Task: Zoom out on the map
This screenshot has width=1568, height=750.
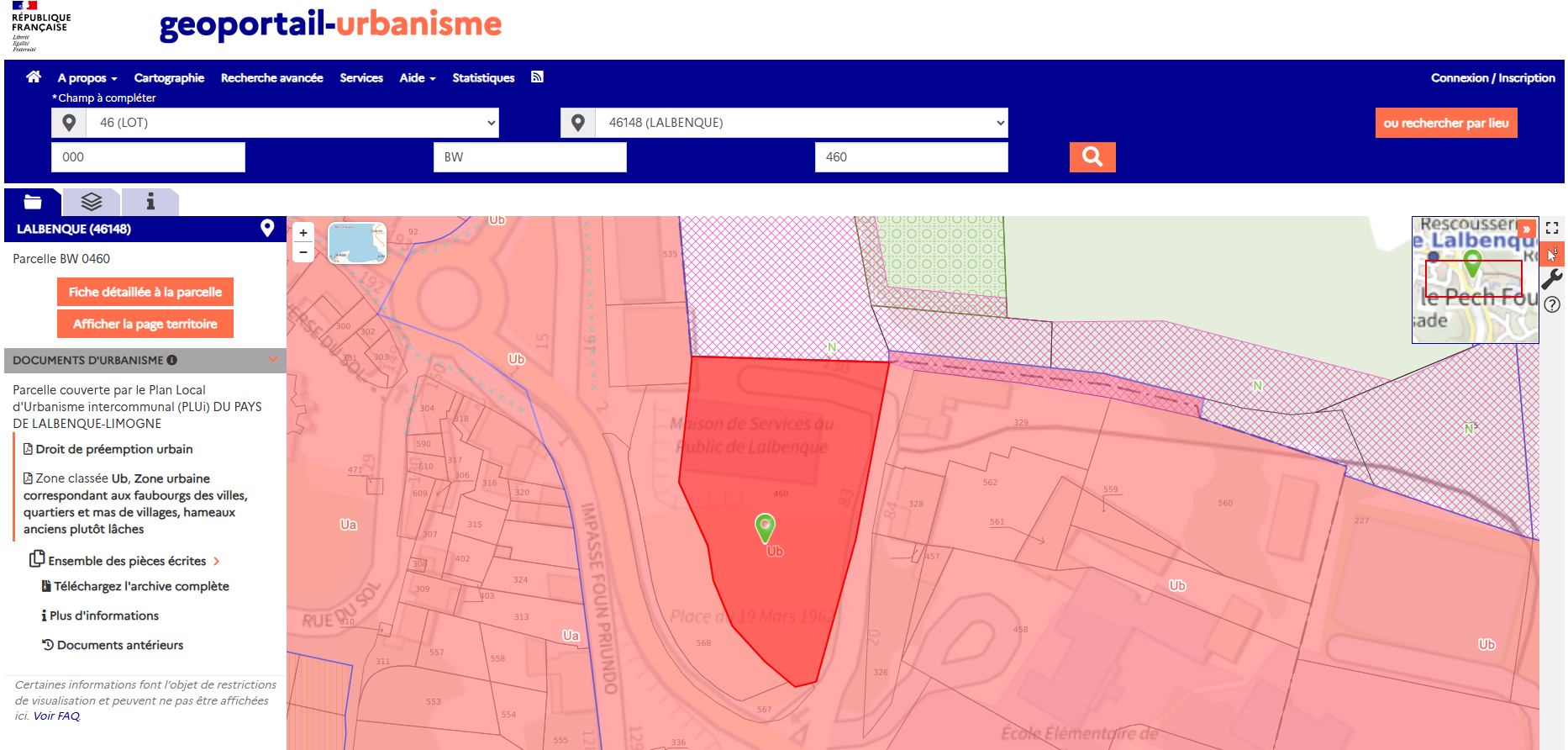Action: point(303,252)
